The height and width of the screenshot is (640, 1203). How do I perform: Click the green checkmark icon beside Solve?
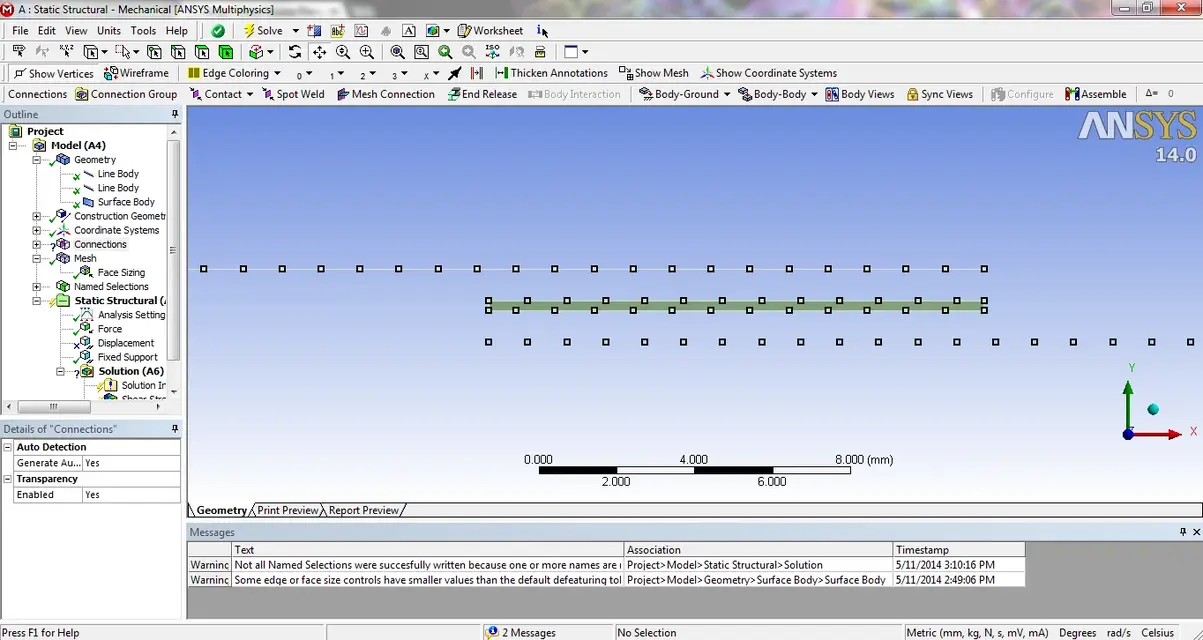pos(218,31)
